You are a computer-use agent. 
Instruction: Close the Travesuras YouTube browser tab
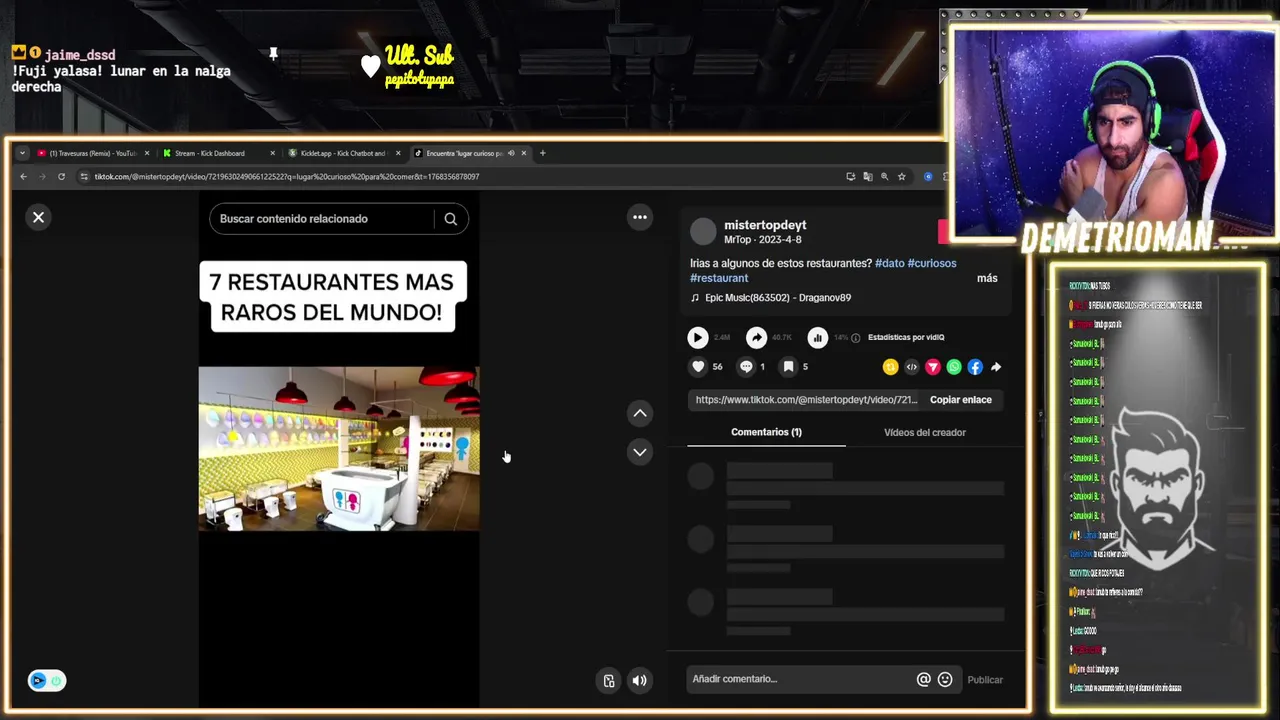147,153
